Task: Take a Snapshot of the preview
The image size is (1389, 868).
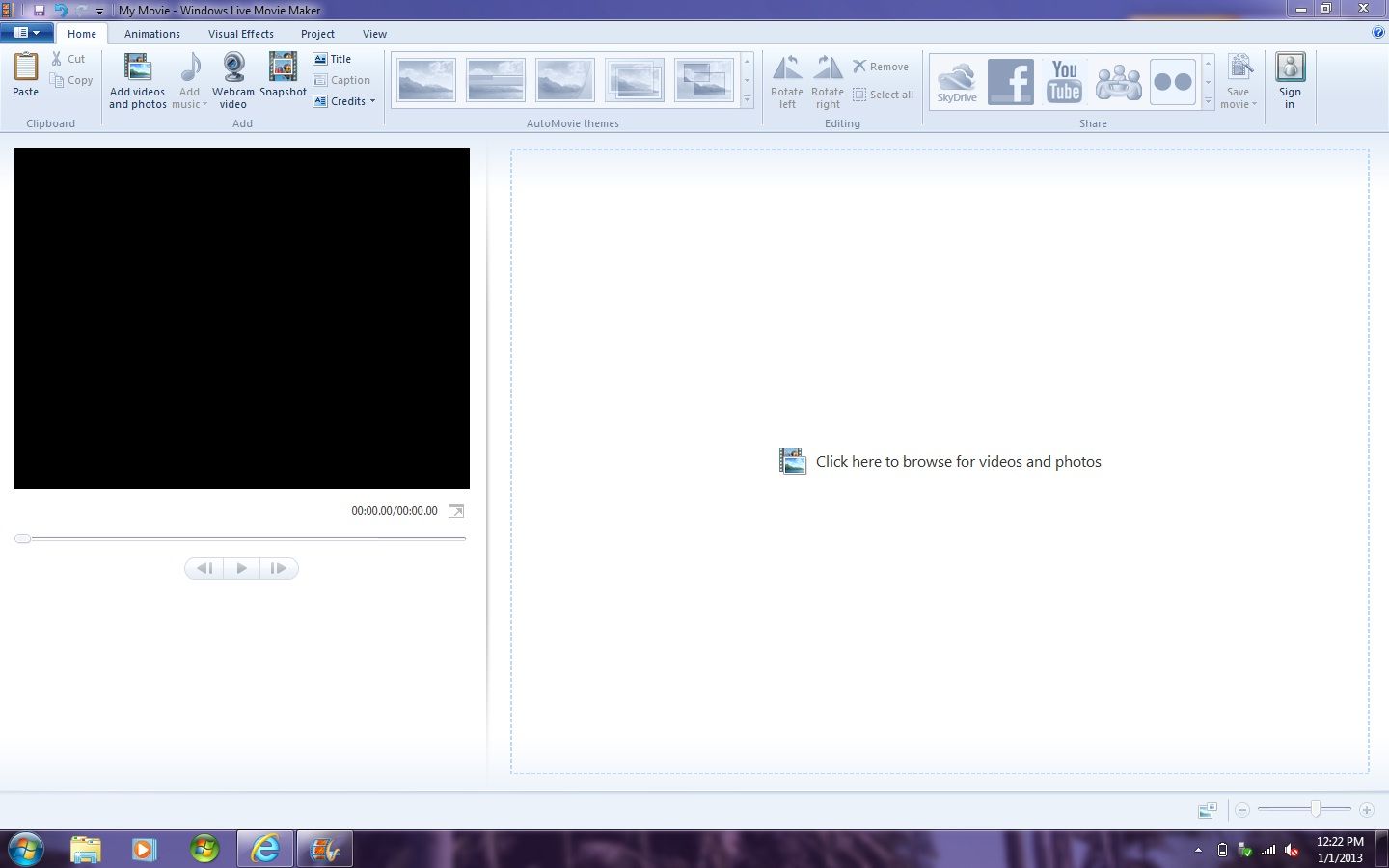Action: 283,75
